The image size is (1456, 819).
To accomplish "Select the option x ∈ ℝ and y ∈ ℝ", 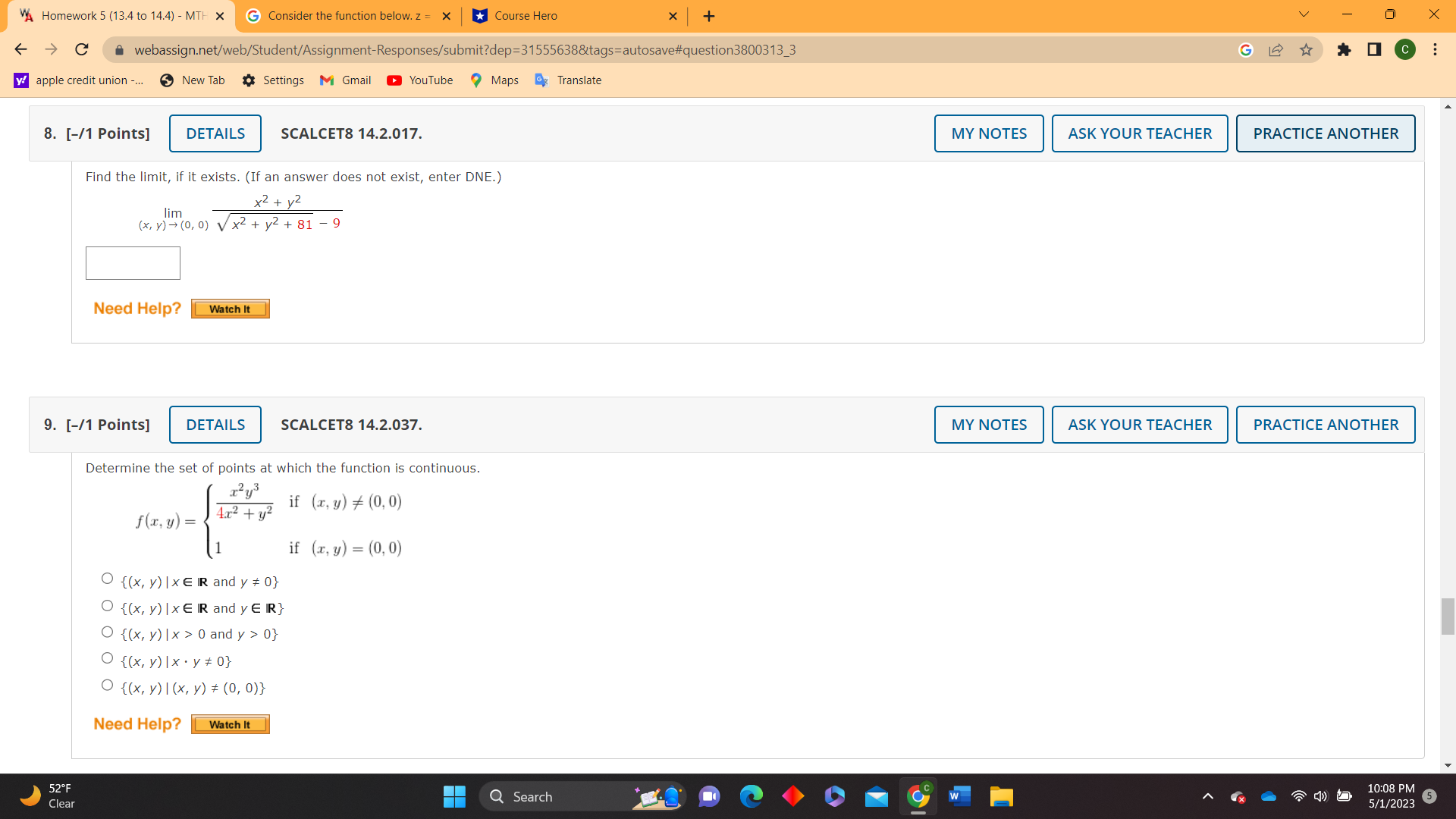I will [107, 606].
